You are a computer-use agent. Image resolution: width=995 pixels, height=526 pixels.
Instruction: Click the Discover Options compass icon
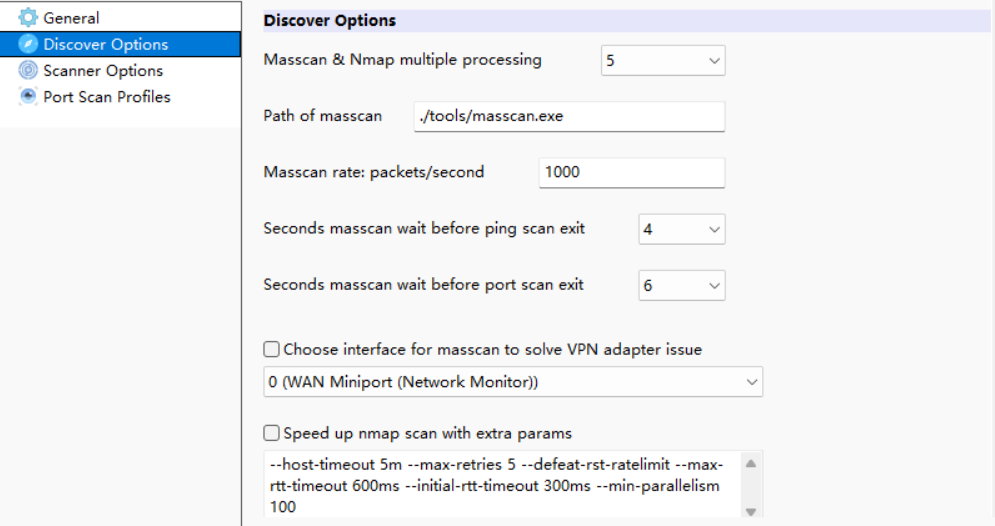tap(28, 44)
